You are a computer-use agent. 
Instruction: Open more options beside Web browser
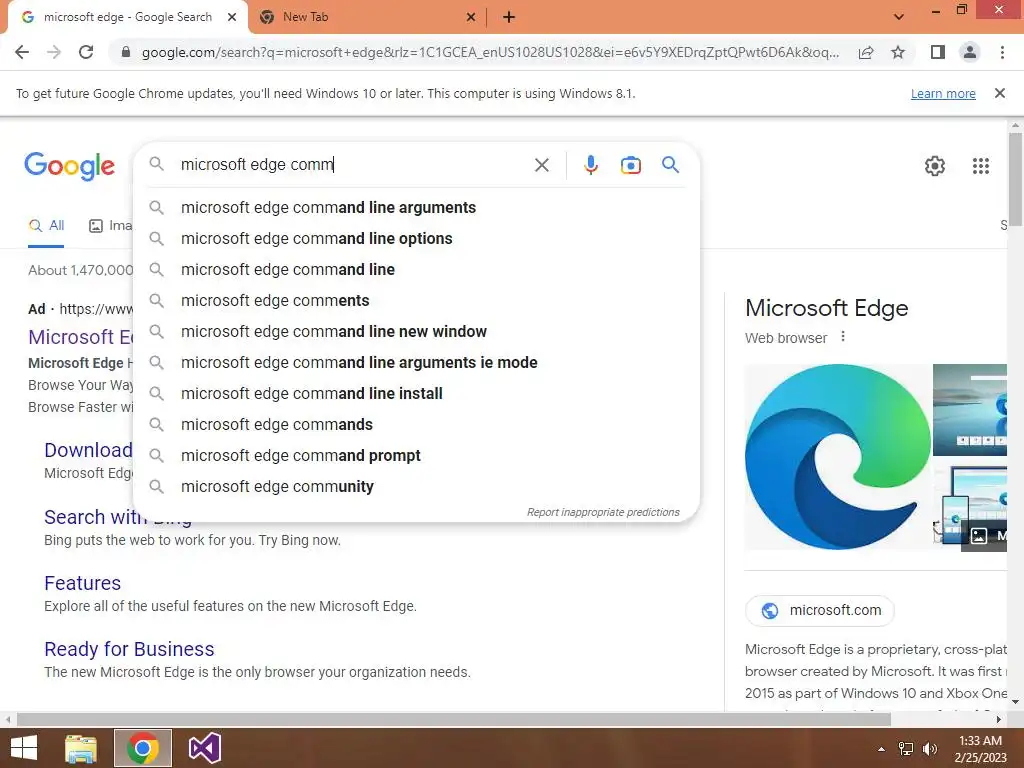point(843,336)
